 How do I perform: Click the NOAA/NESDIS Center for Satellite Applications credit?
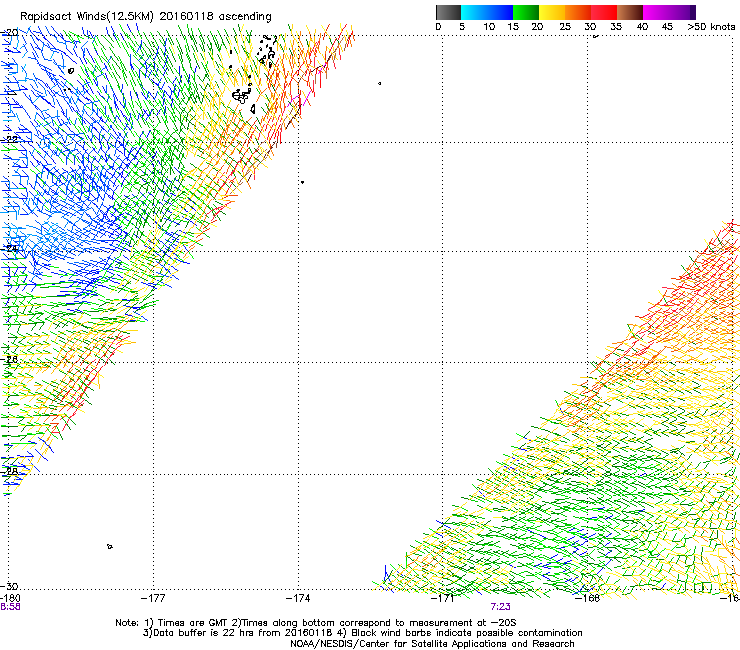(432, 644)
